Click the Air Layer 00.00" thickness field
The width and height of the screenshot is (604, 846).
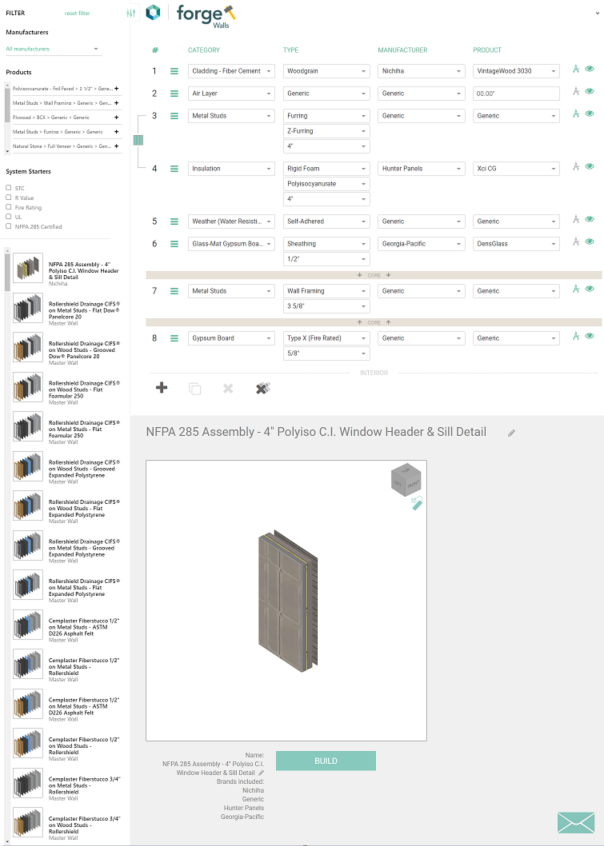click(x=516, y=94)
